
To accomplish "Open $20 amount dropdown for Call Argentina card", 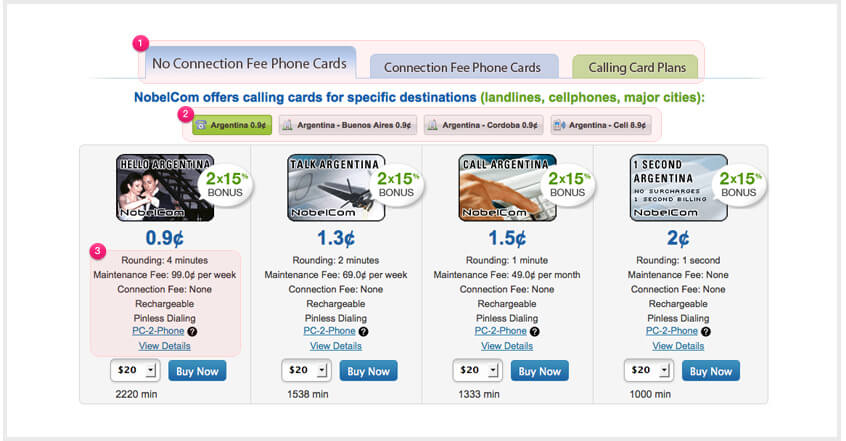I will point(477,370).
